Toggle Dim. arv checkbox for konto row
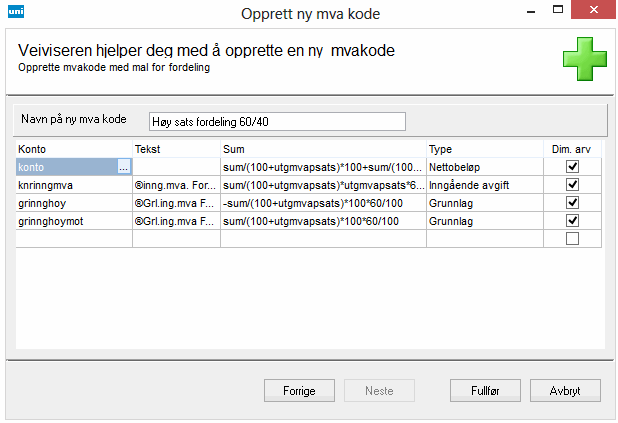618x423 pixels. (573, 167)
